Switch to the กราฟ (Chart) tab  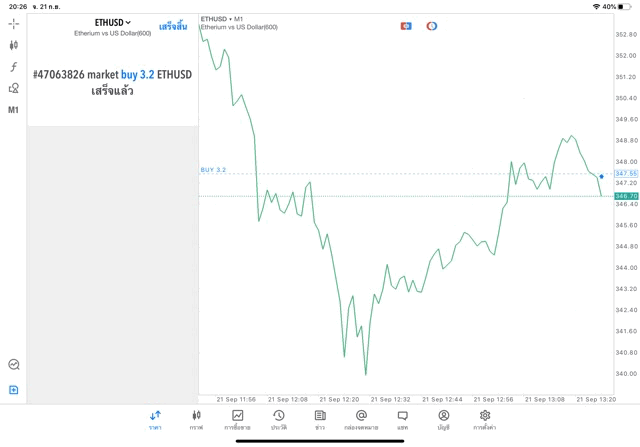[196, 420]
